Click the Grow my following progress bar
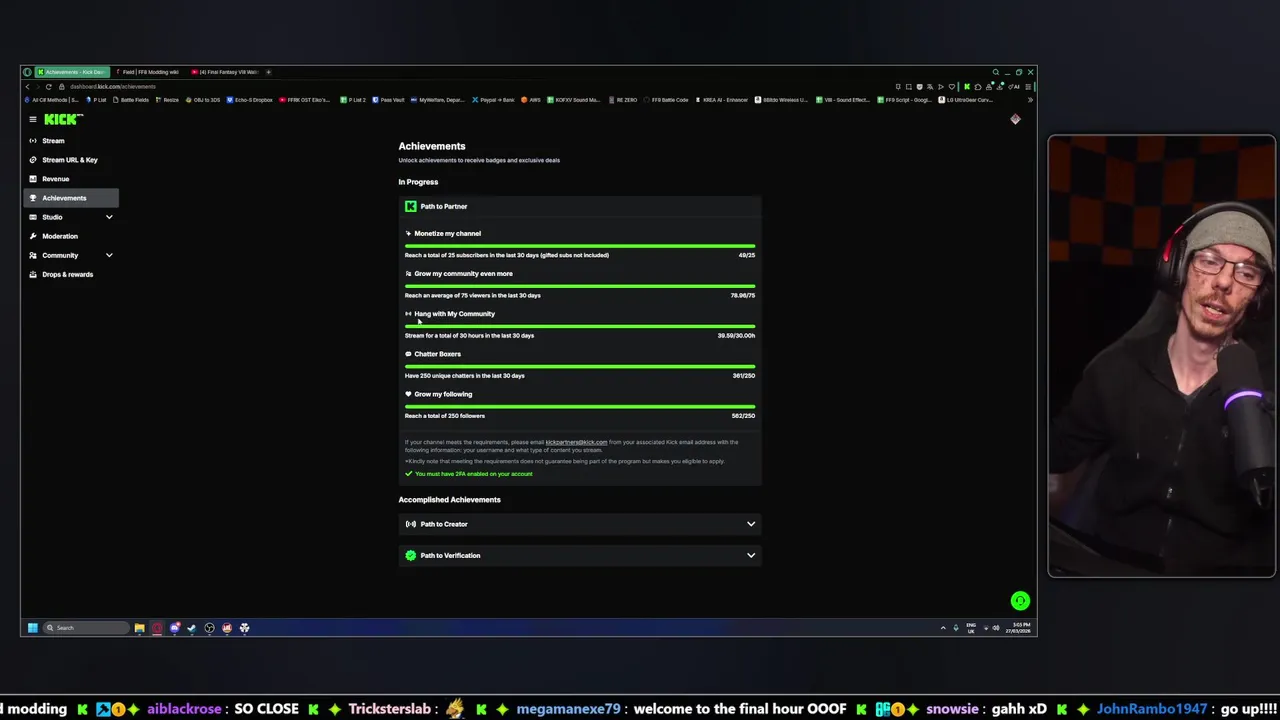 (580, 406)
